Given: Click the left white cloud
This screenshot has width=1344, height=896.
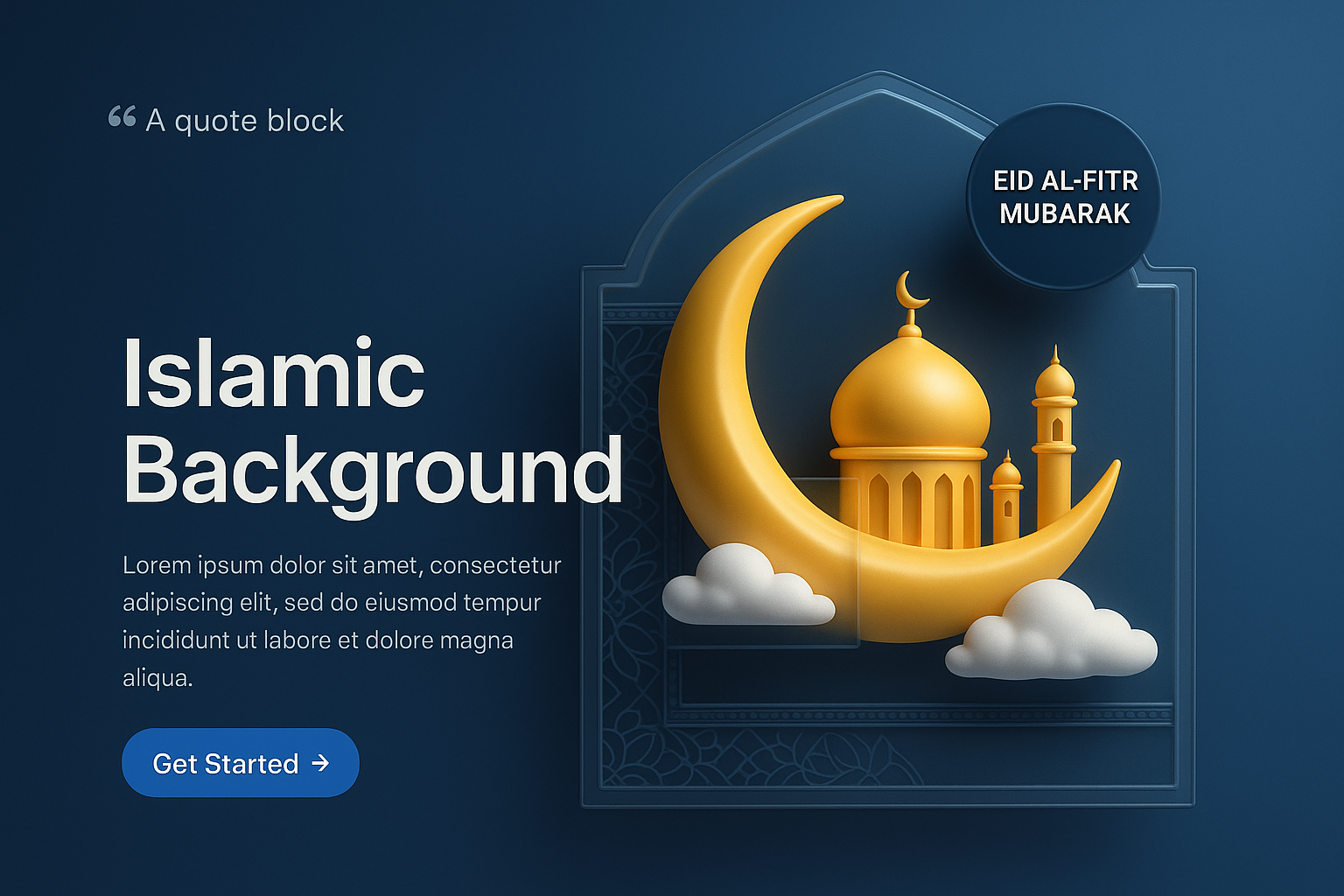Looking at the screenshot, I should [x=748, y=584].
